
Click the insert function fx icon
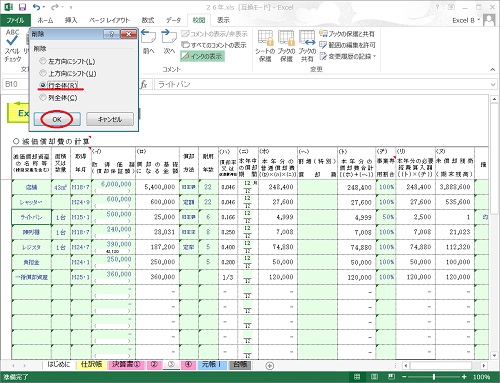144,85
